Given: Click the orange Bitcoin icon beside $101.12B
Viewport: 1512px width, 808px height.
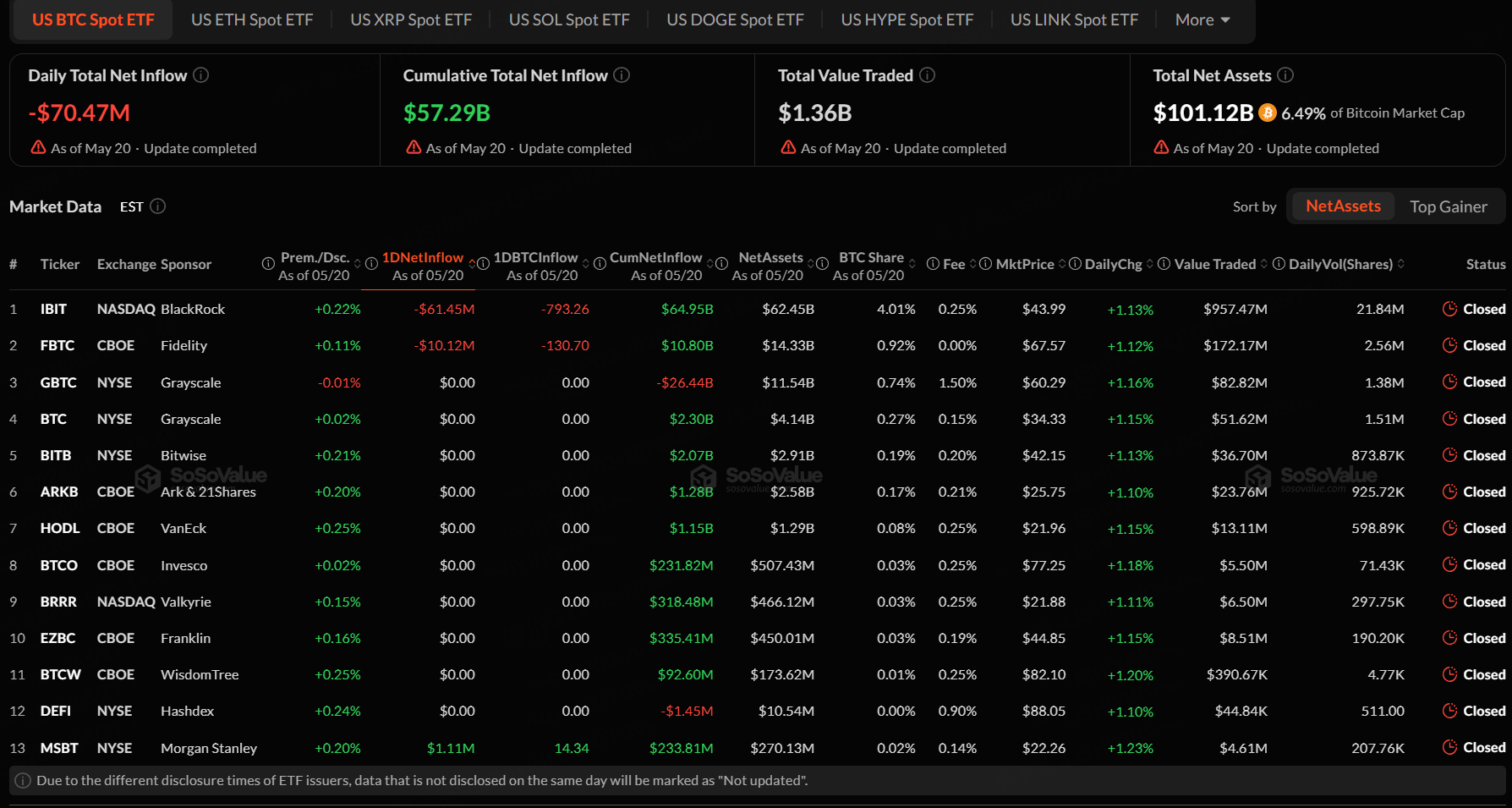Looking at the screenshot, I should coord(1268,113).
